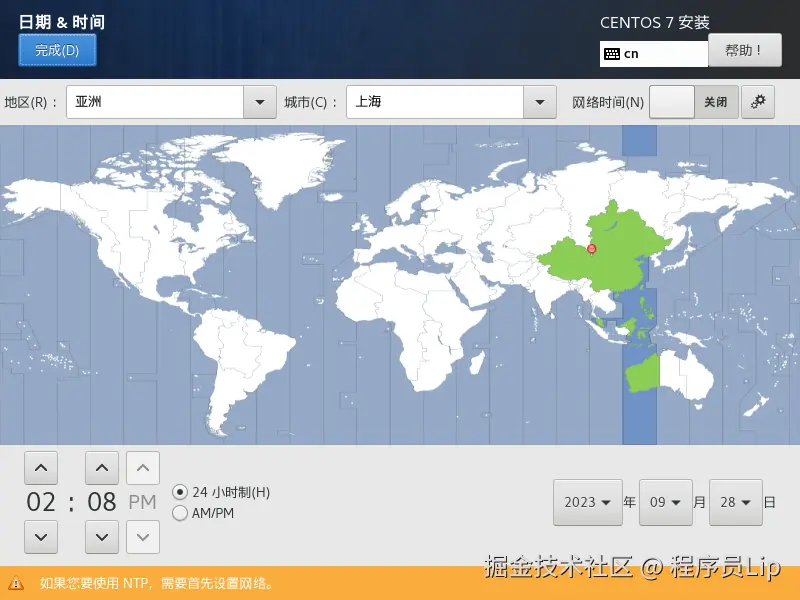
Task: Open the year dropdown showing 2023
Action: [587, 503]
